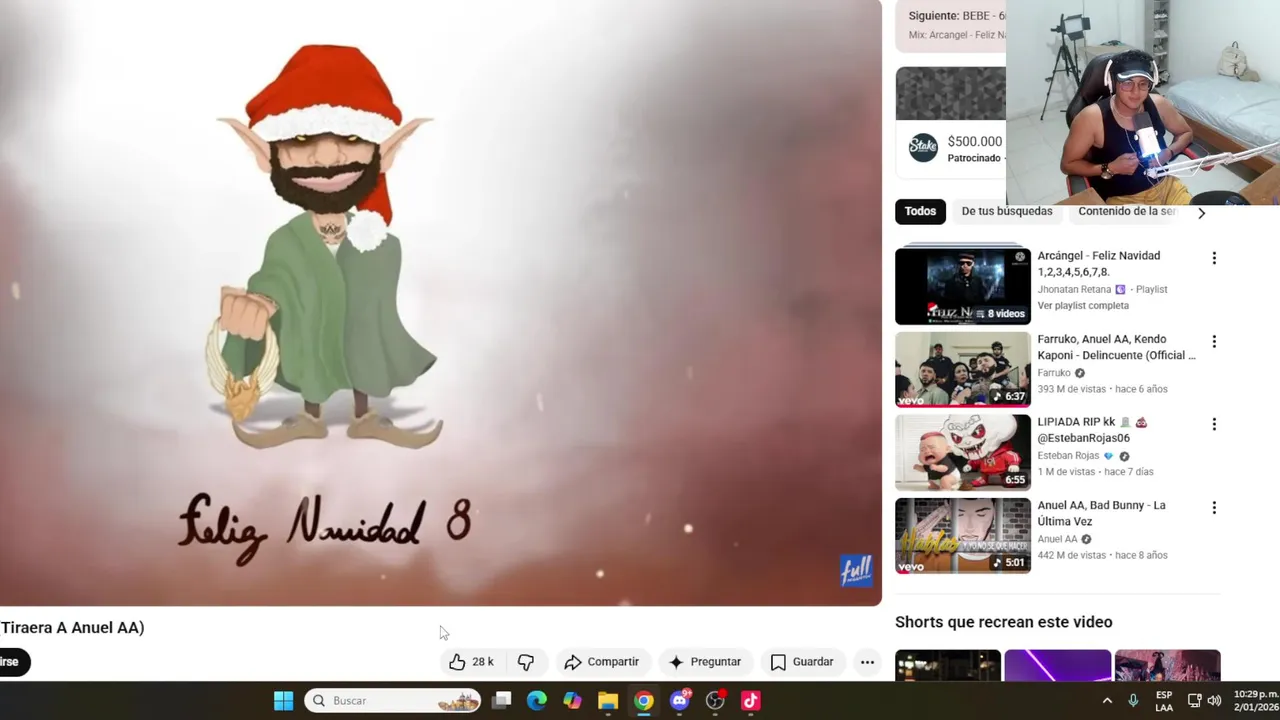Click the 'Arcángel - Feliz Navidad 1,2,3,4,5,6,7,8.' title

pyautogui.click(x=1098, y=264)
